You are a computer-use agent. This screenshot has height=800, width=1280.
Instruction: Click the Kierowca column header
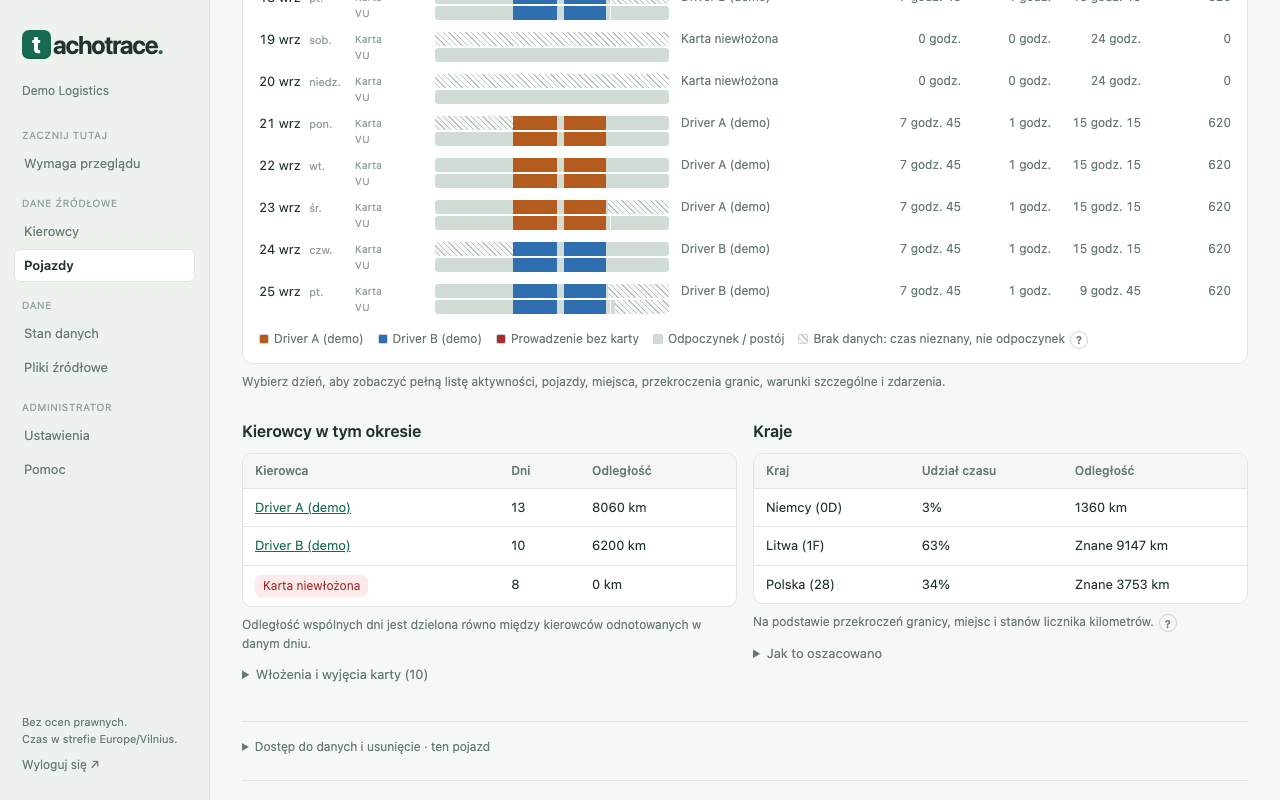(x=282, y=471)
